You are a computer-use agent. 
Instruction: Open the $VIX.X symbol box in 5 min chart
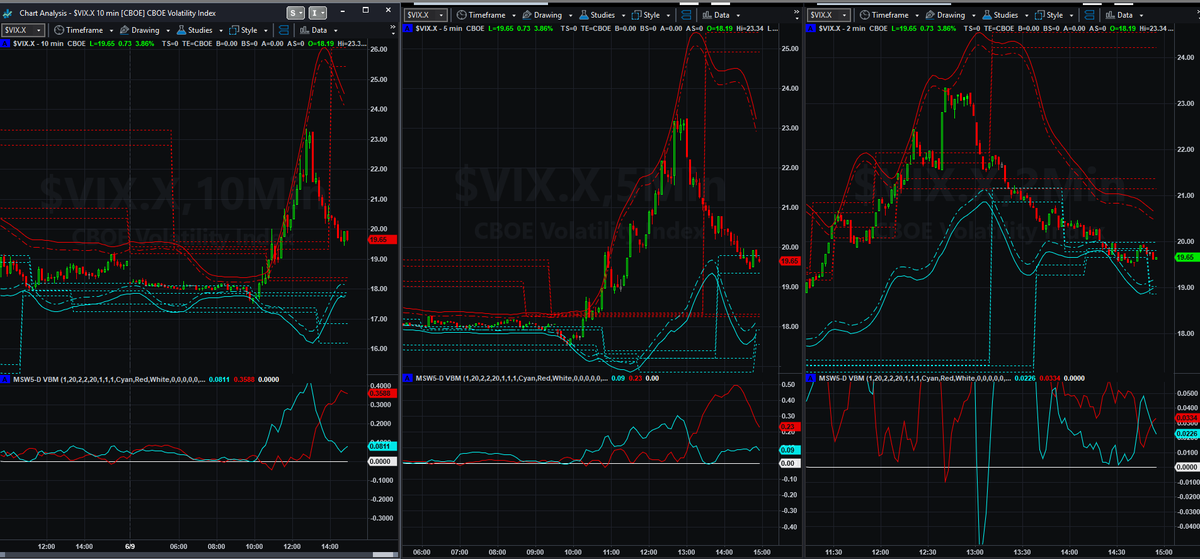[x=427, y=15]
